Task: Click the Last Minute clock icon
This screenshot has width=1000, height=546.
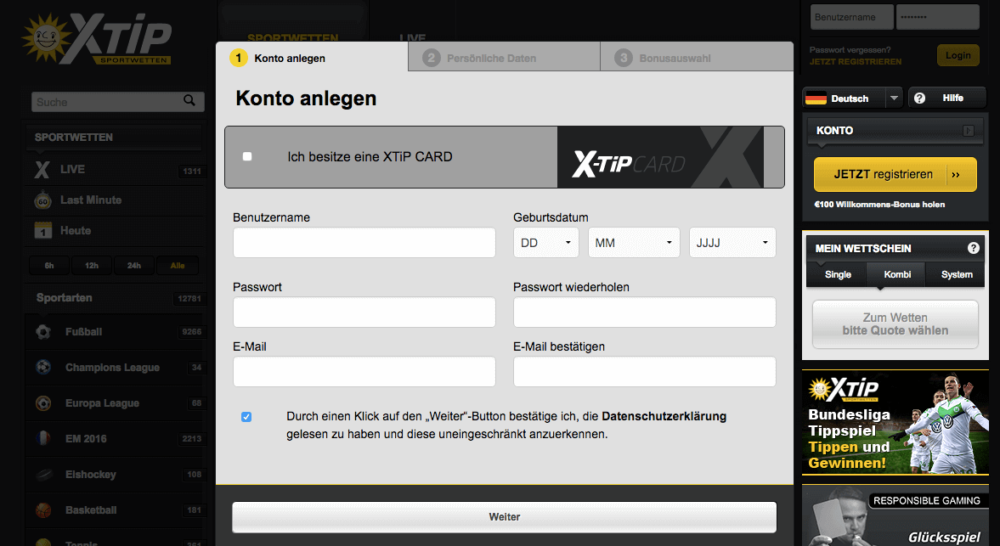Action: (x=43, y=200)
